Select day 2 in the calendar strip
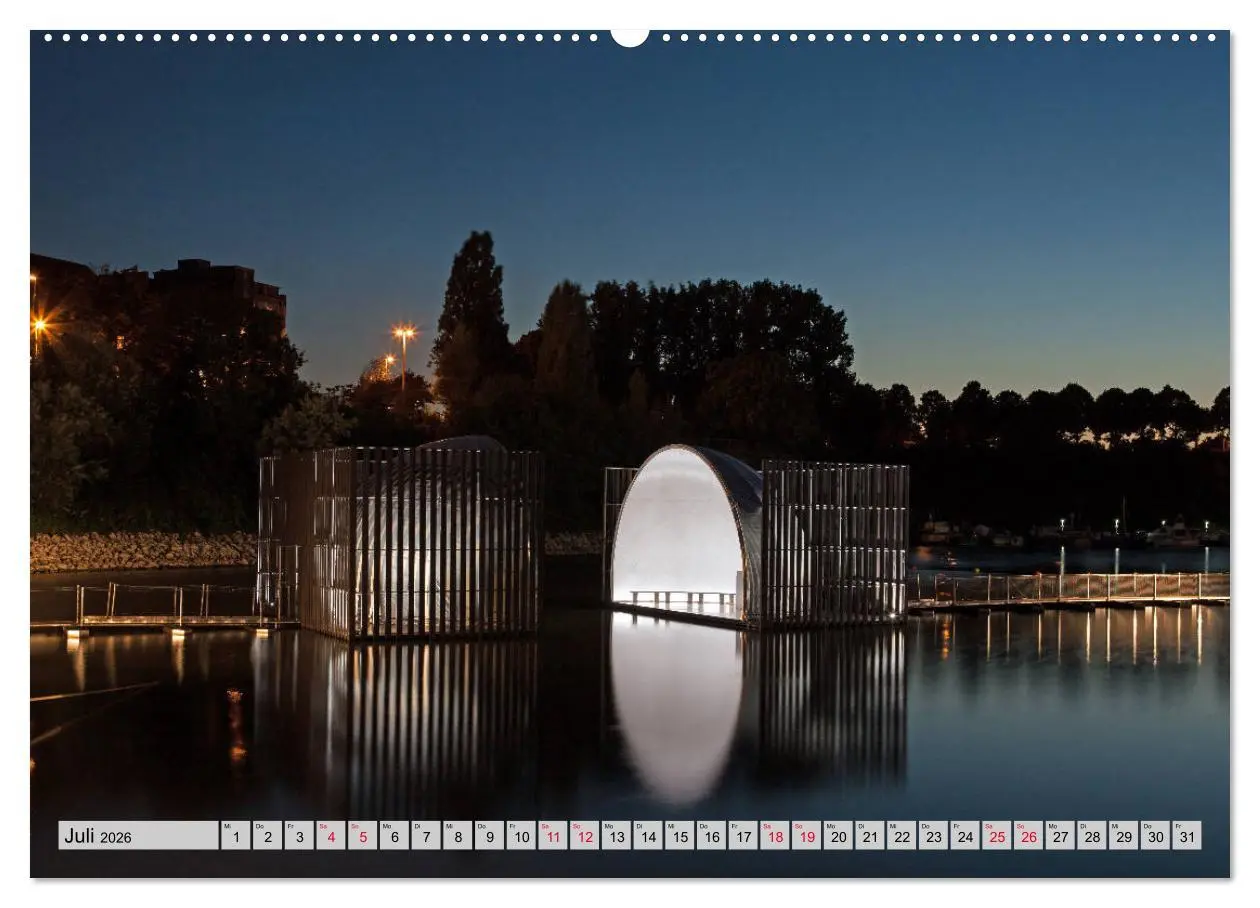This screenshot has width=1260, height=908. pos(267,836)
